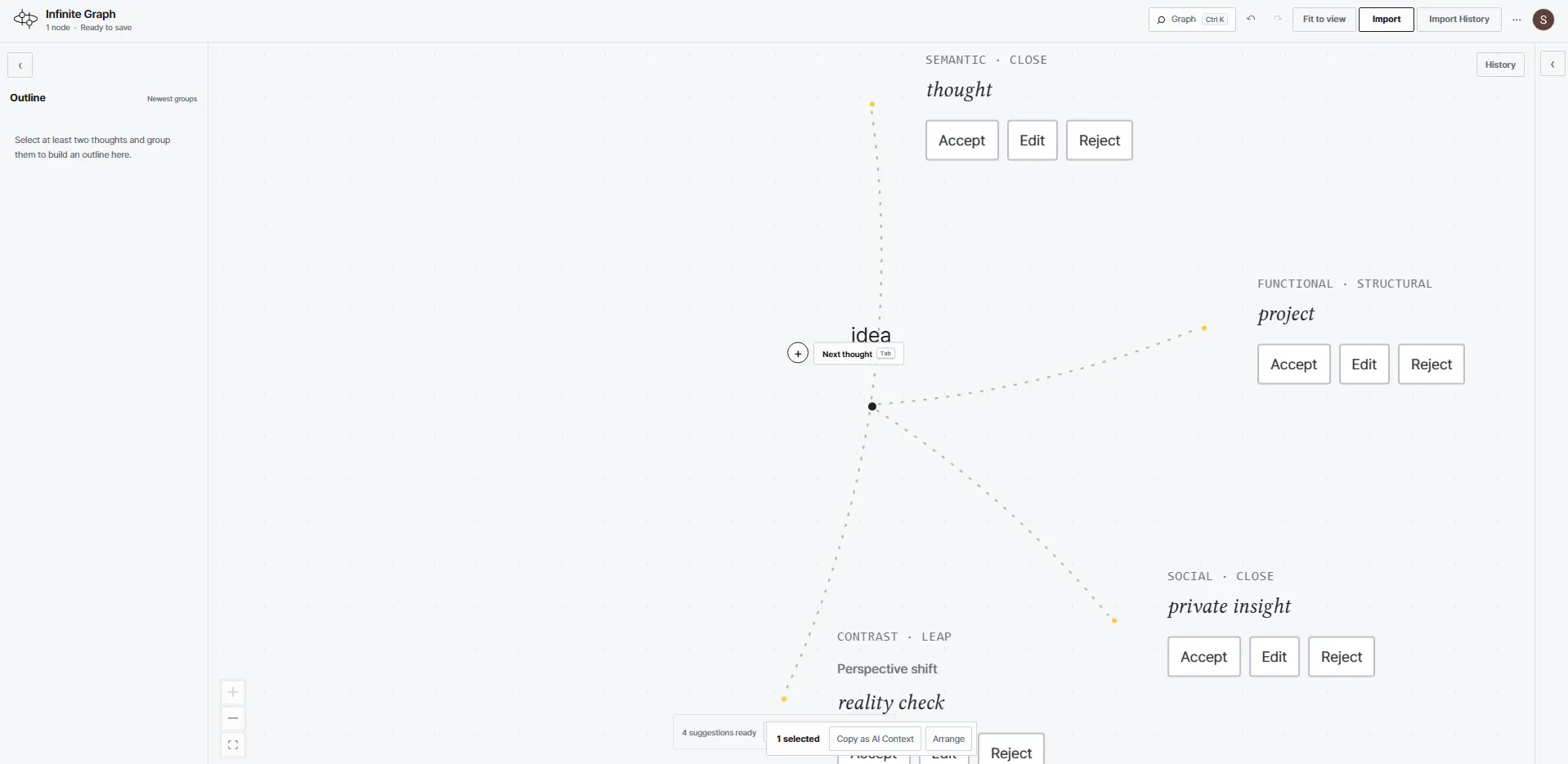Click the Arrange button
Image resolution: width=1568 pixels, height=764 pixels.
948,739
